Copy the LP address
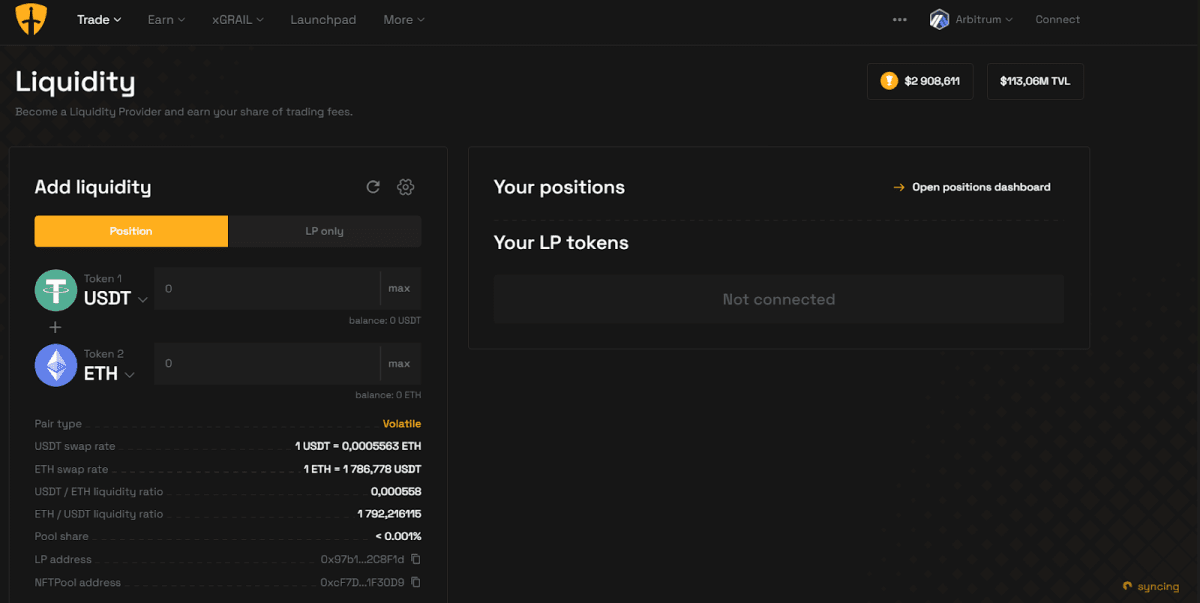The height and width of the screenshot is (603, 1200). (418, 559)
